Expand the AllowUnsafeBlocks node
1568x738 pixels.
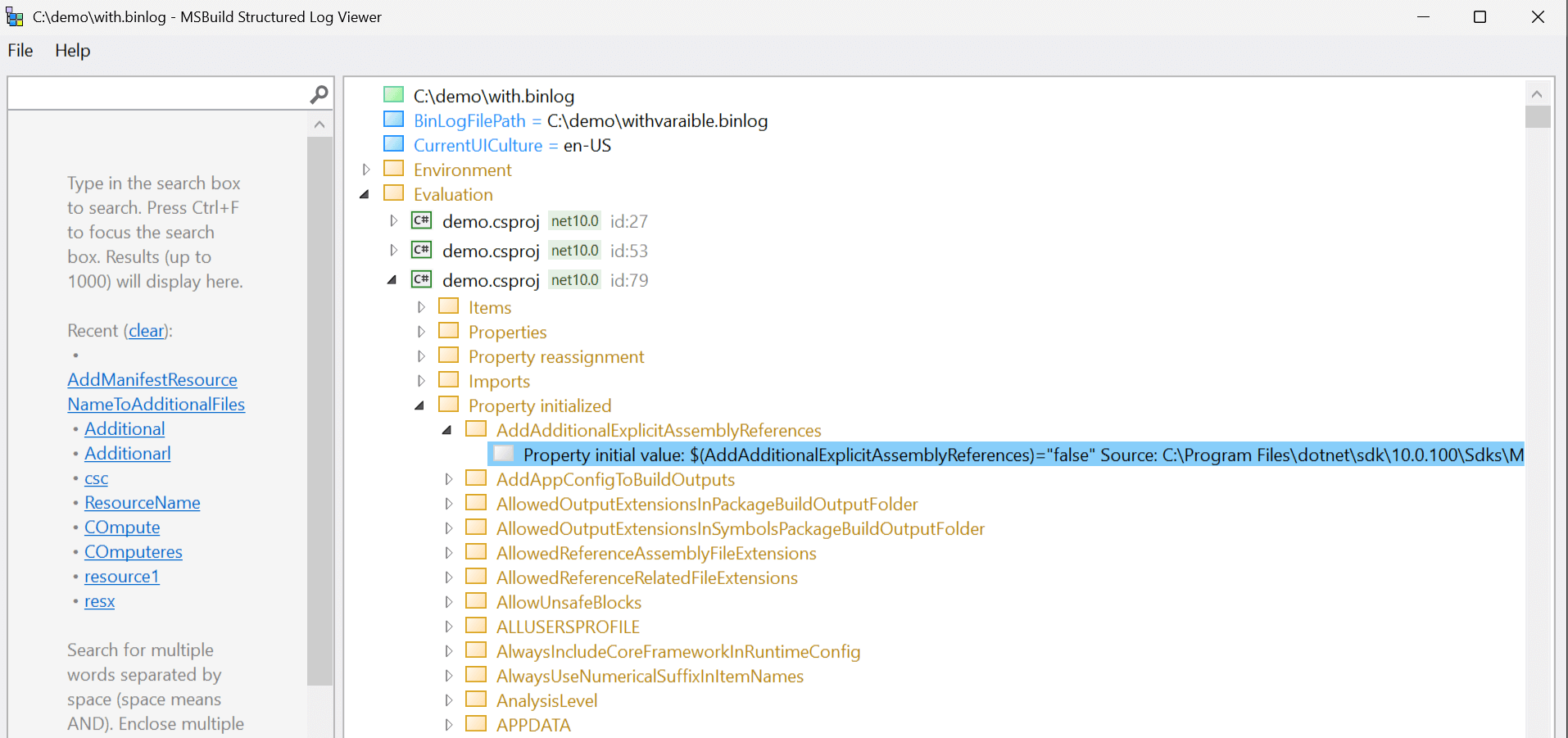(x=449, y=602)
